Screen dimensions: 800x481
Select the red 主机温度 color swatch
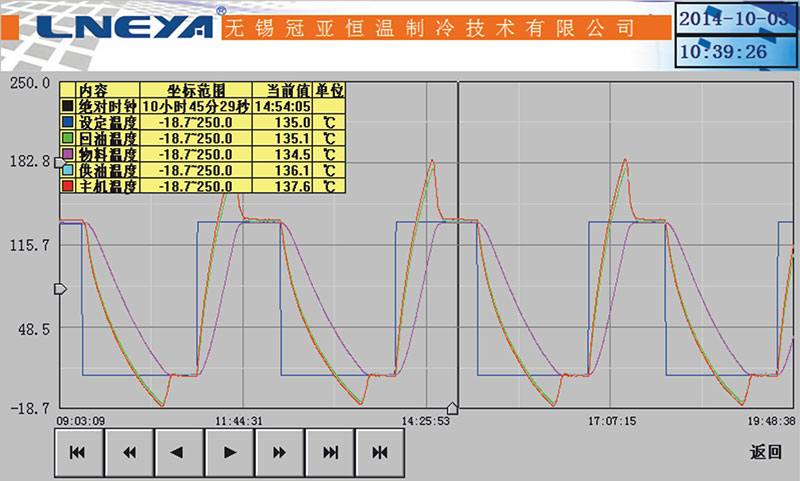coord(68,186)
